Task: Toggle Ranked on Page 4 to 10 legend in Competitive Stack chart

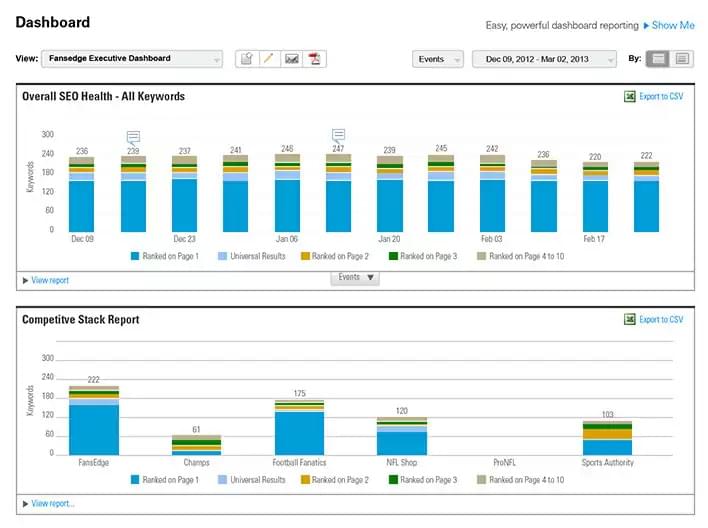Action: coord(521,480)
